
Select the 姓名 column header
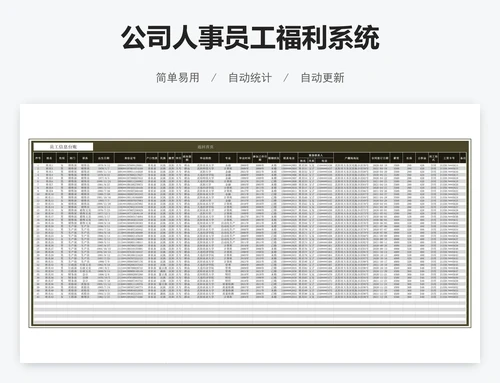(49, 158)
